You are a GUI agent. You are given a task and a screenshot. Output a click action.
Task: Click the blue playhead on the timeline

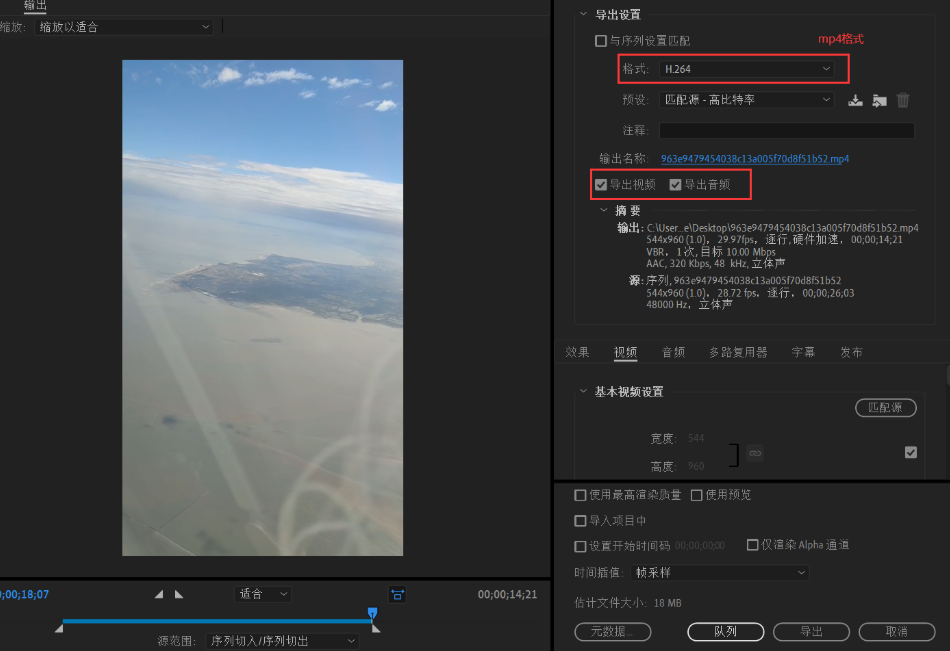click(x=373, y=611)
